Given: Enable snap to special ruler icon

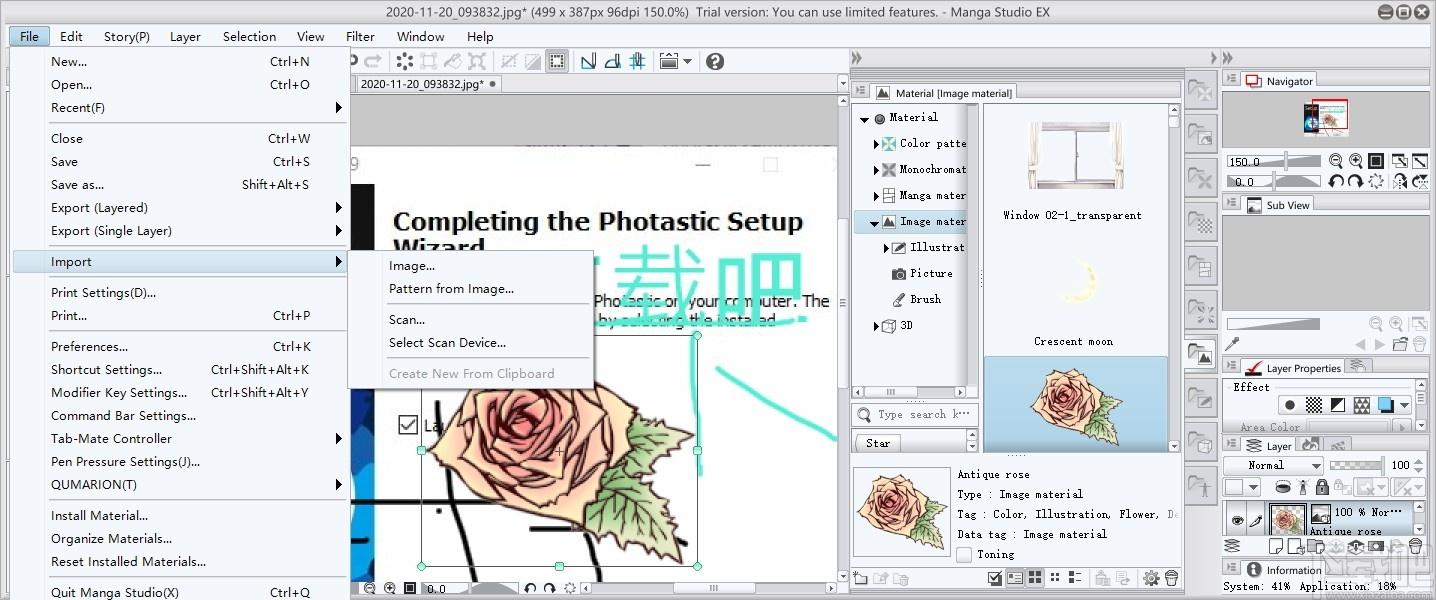Looking at the screenshot, I should [613, 61].
